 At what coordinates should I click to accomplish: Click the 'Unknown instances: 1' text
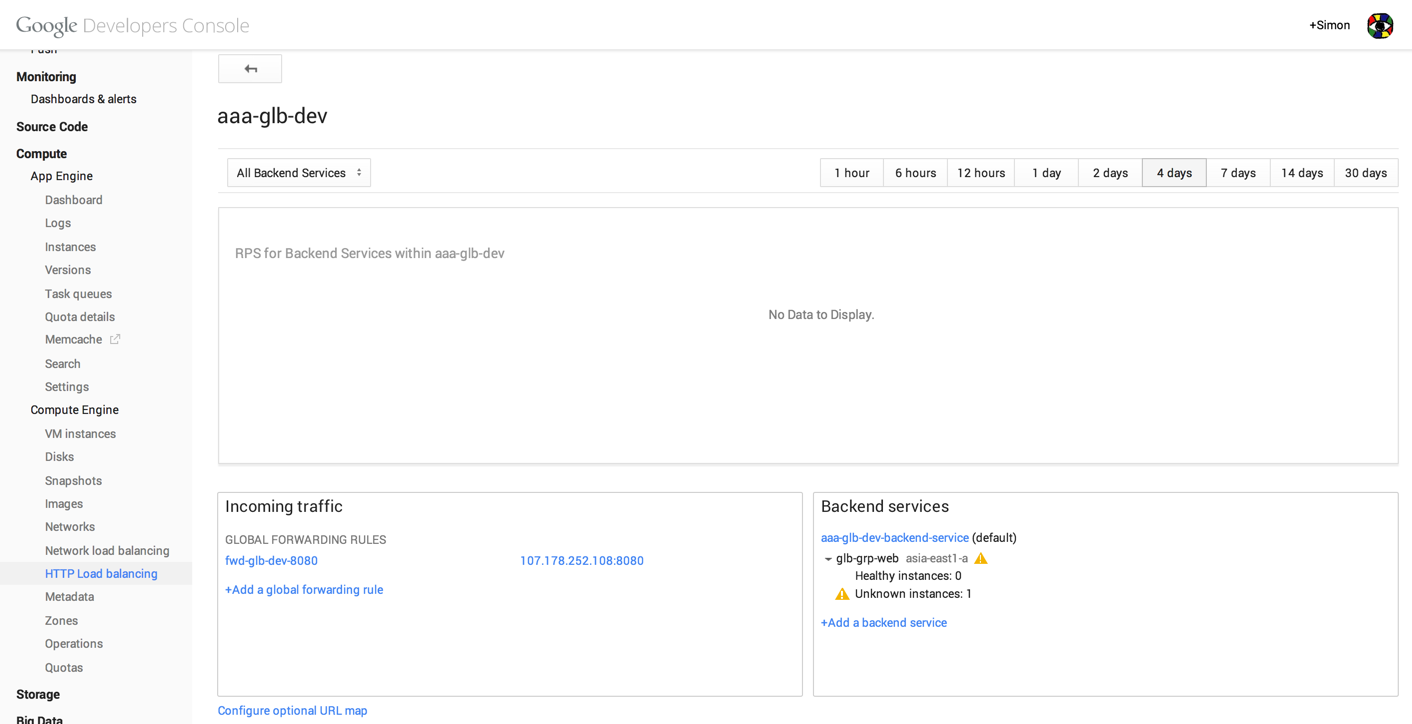(x=913, y=594)
